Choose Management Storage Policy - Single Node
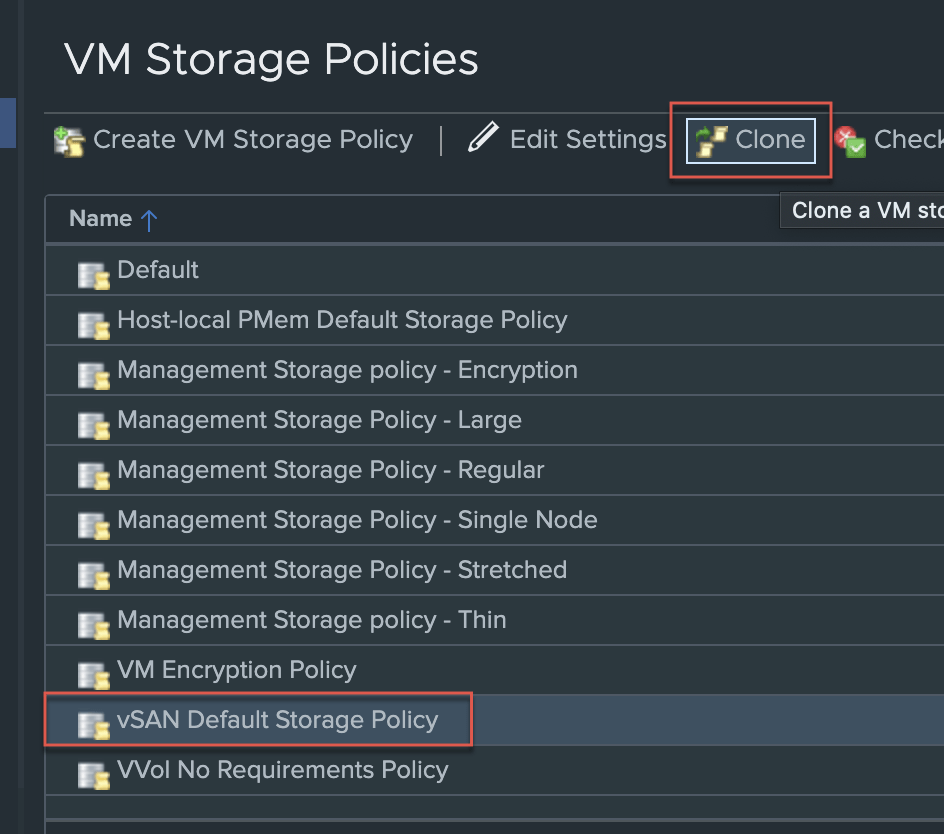The height and width of the screenshot is (834, 944). 357,520
